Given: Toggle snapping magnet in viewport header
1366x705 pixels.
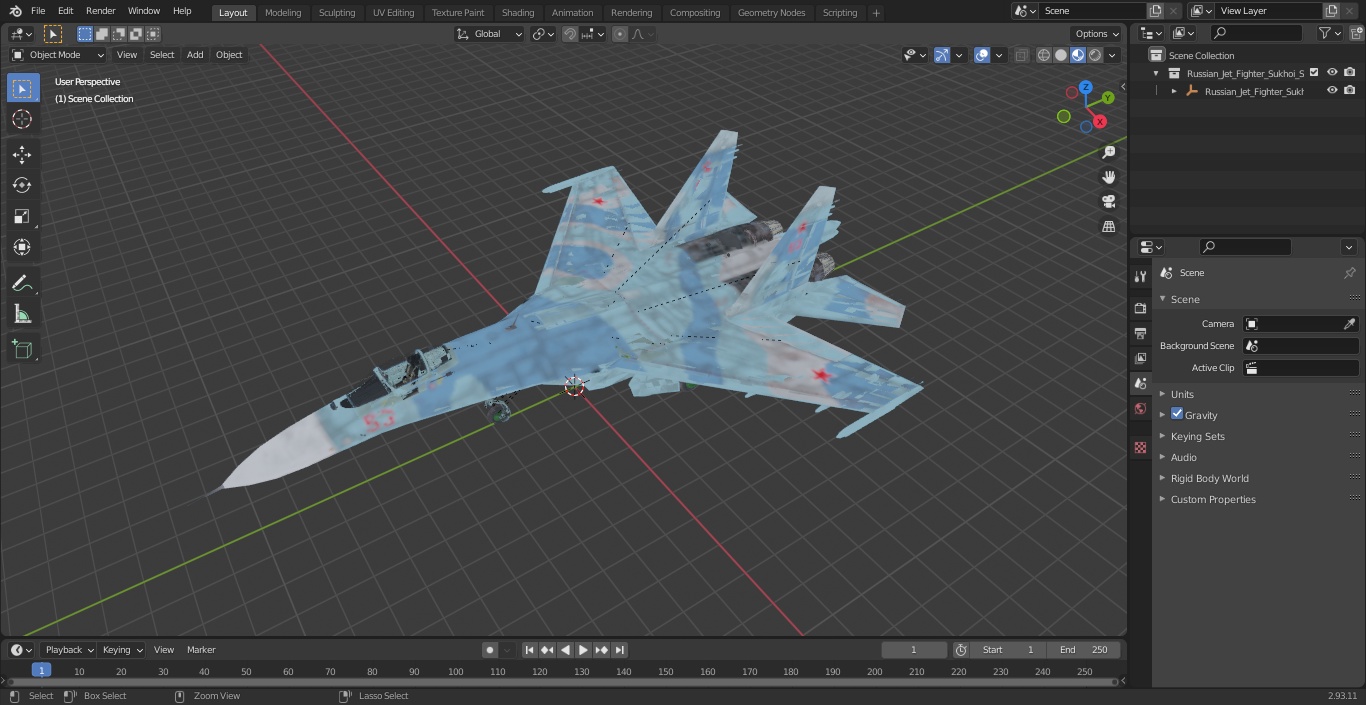Looking at the screenshot, I should point(570,34).
